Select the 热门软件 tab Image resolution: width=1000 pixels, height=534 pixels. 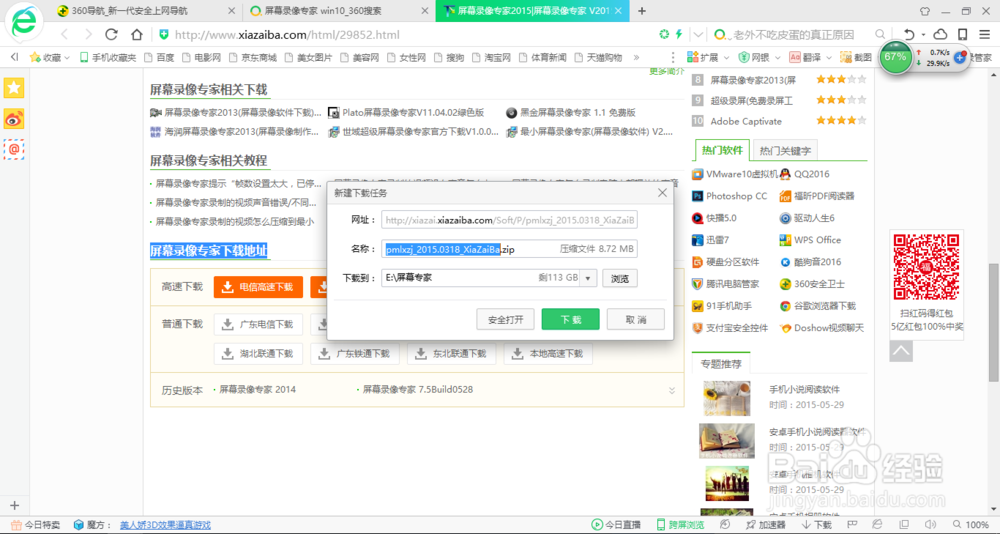[723, 151]
